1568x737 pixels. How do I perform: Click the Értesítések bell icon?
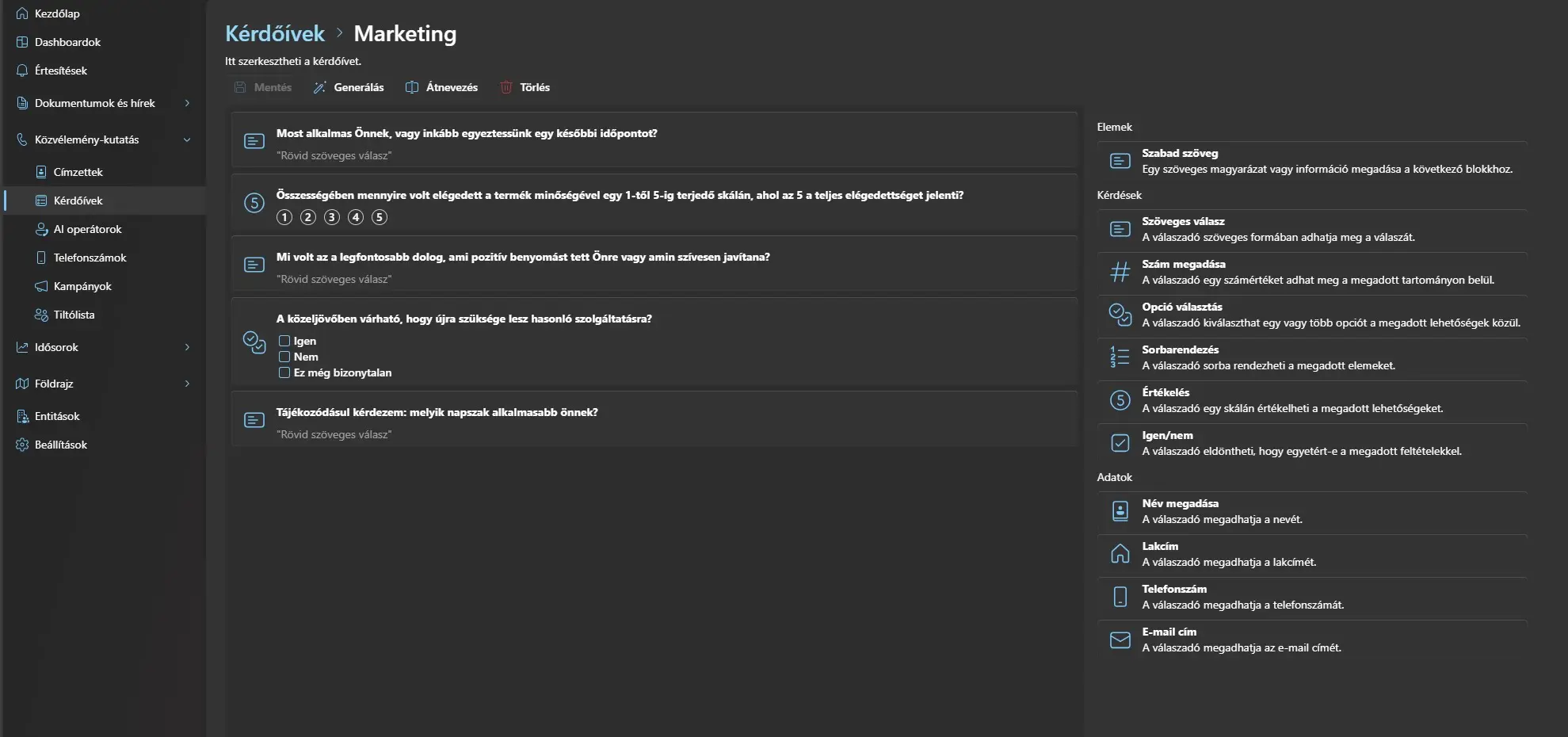pyautogui.click(x=22, y=71)
